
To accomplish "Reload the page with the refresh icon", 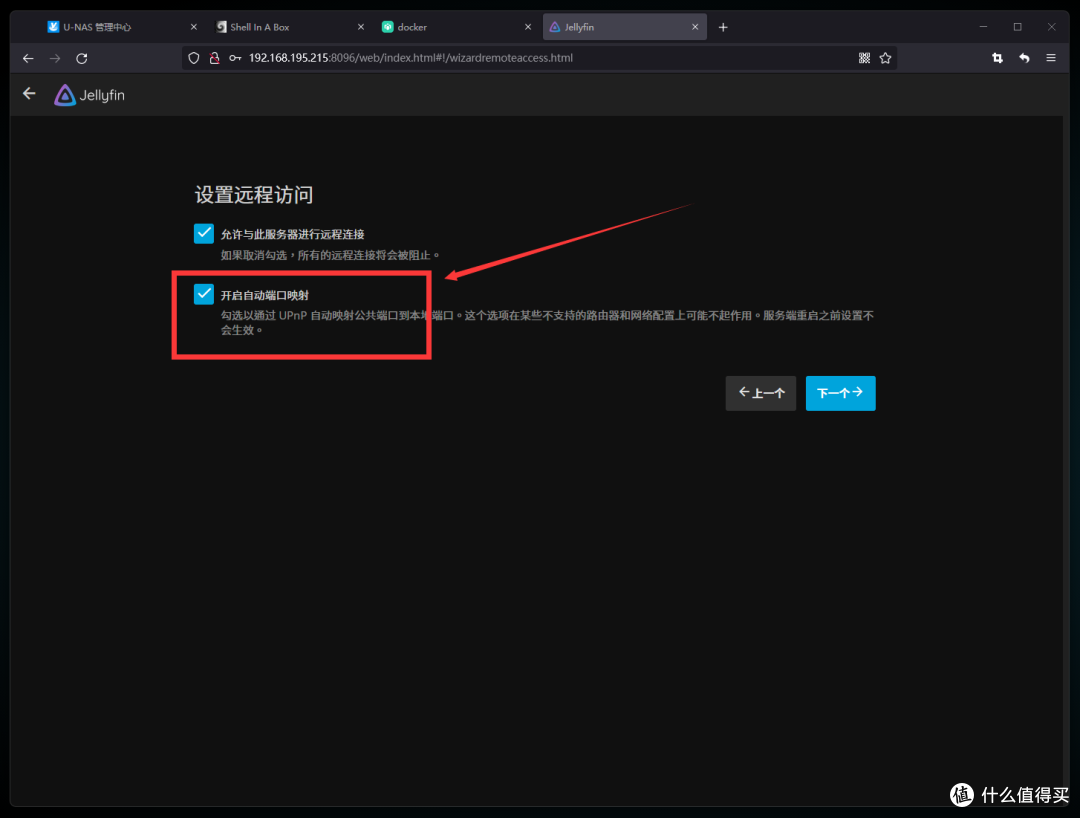I will (x=82, y=58).
